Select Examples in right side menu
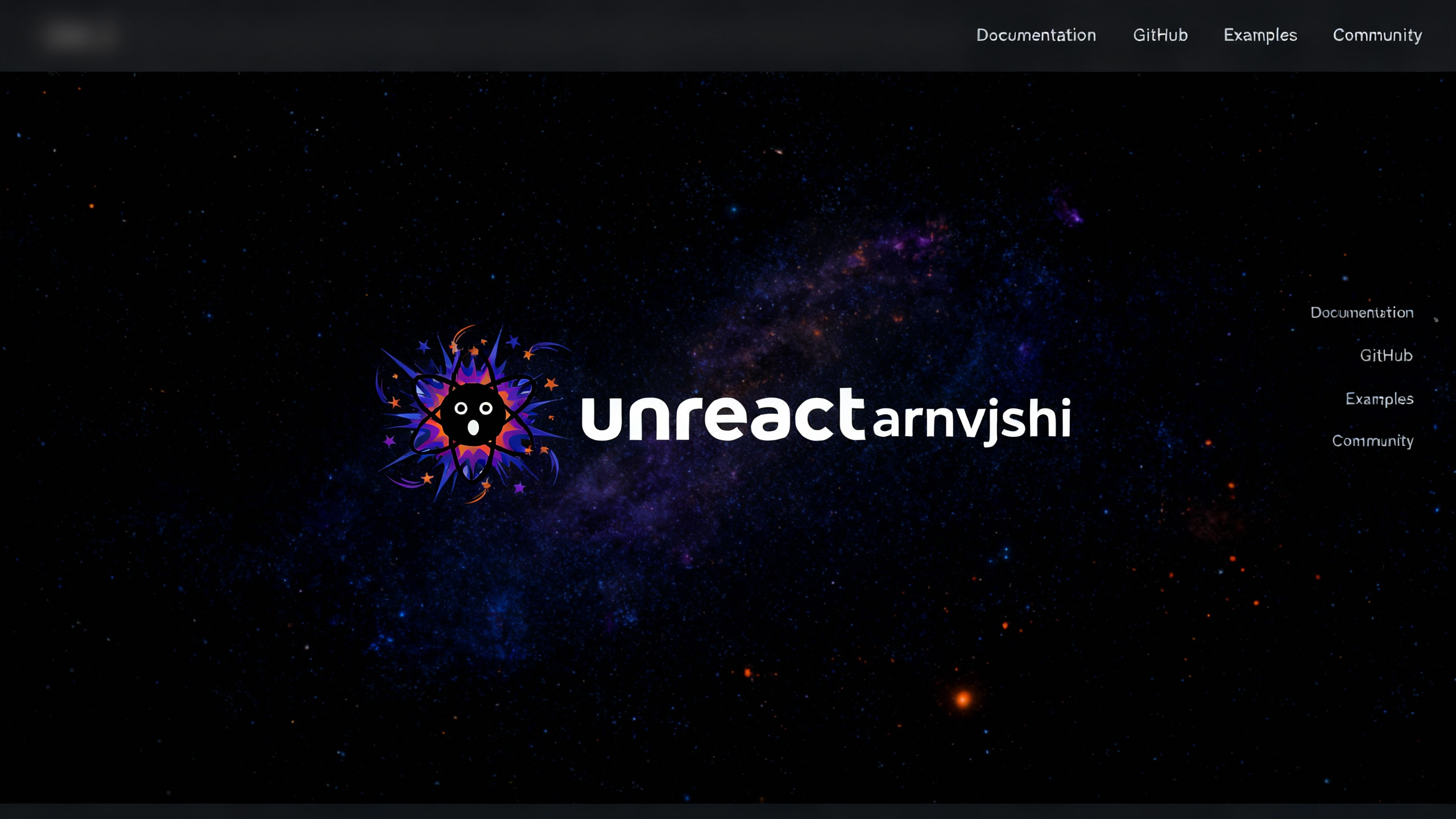1456x819 pixels. pos(1379,399)
